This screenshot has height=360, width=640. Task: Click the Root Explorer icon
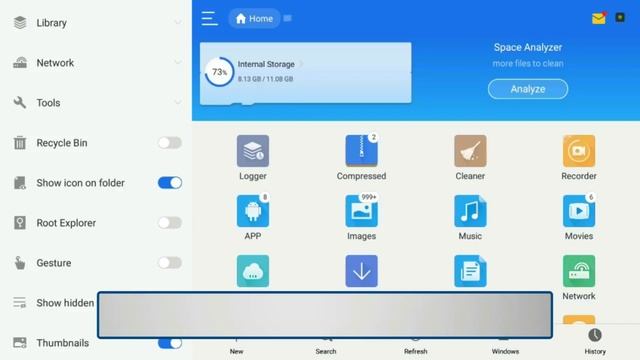(x=20, y=223)
